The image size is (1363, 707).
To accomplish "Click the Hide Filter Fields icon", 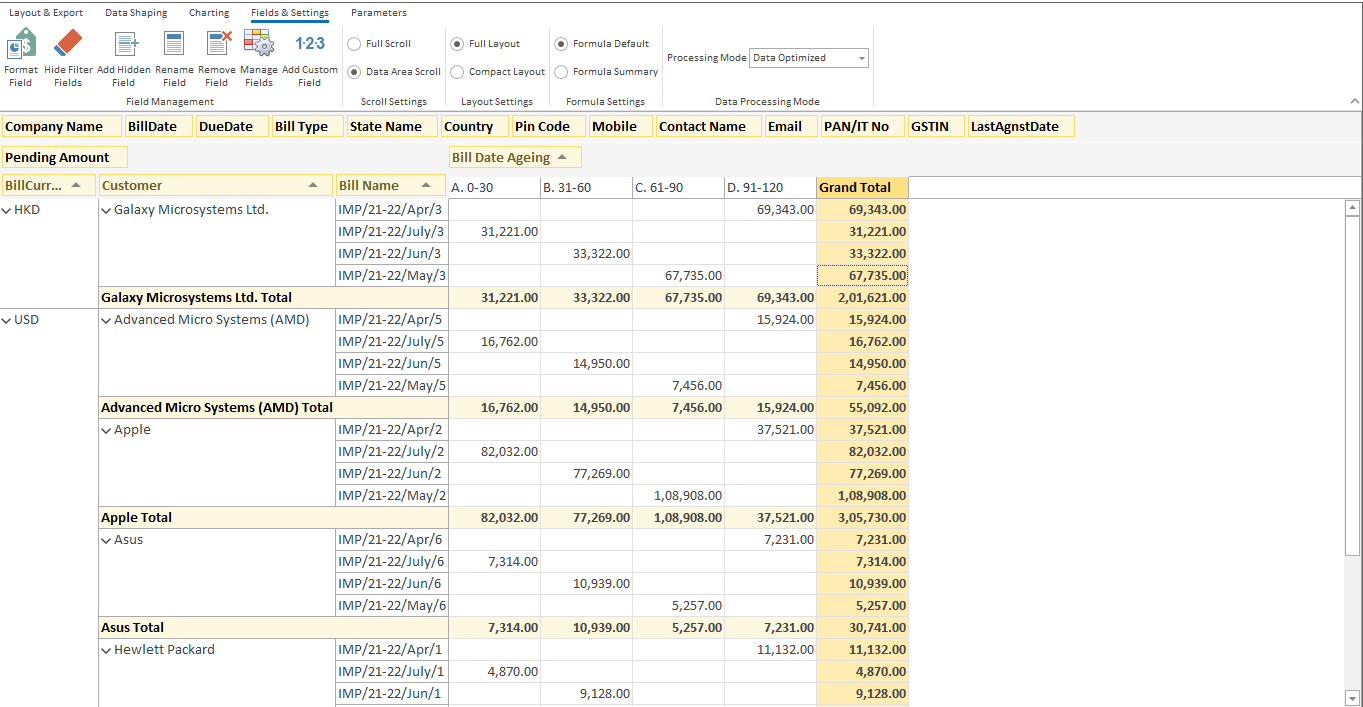I will [67, 45].
